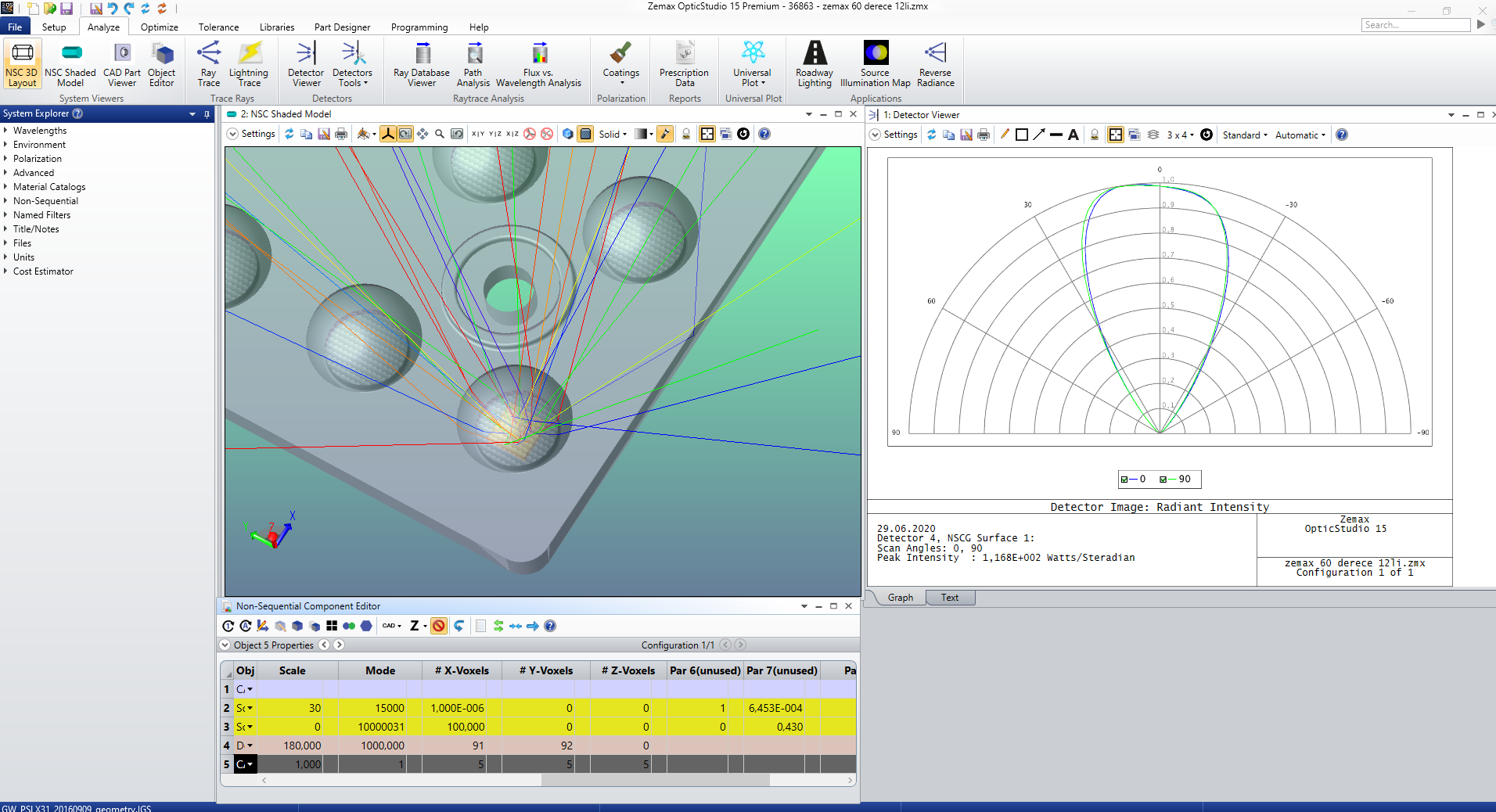Image resolution: width=1496 pixels, height=812 pixels.
Task: Click the Search input field
Action: pyautogui.click(x=1415, y=25)
